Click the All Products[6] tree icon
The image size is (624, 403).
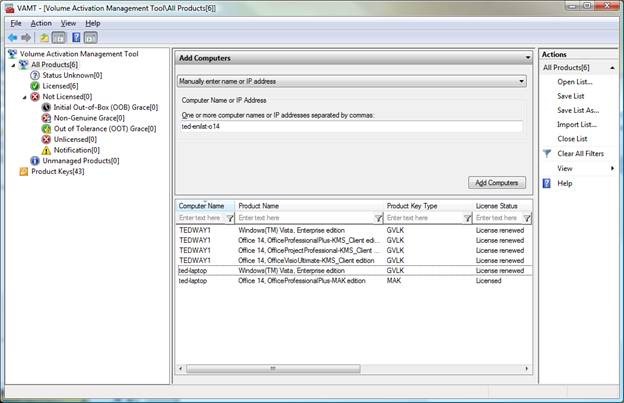pyautogui.click(x=24, y=64)
